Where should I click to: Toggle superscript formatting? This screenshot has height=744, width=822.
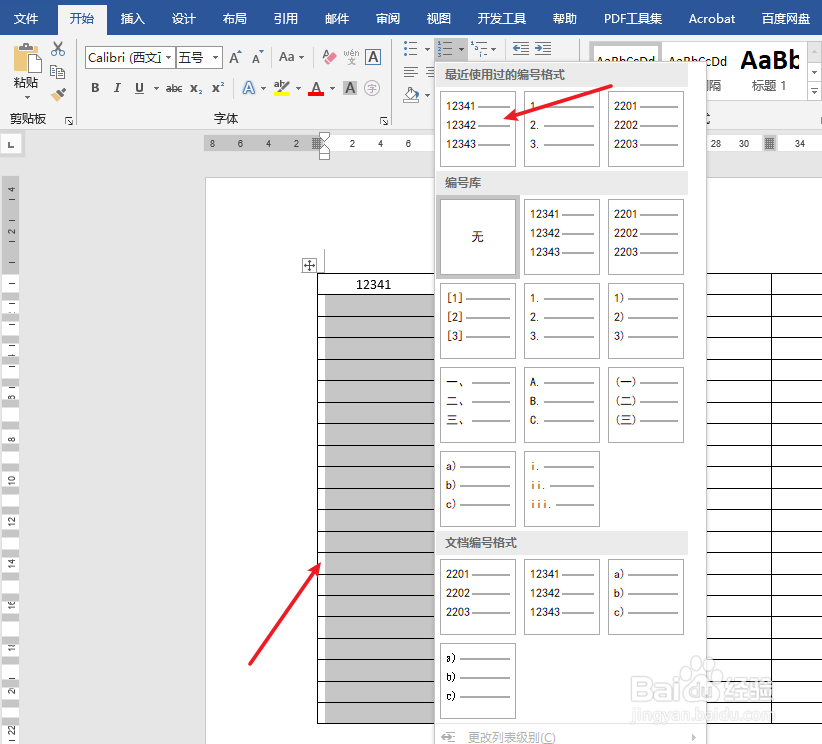click(218, 88)
